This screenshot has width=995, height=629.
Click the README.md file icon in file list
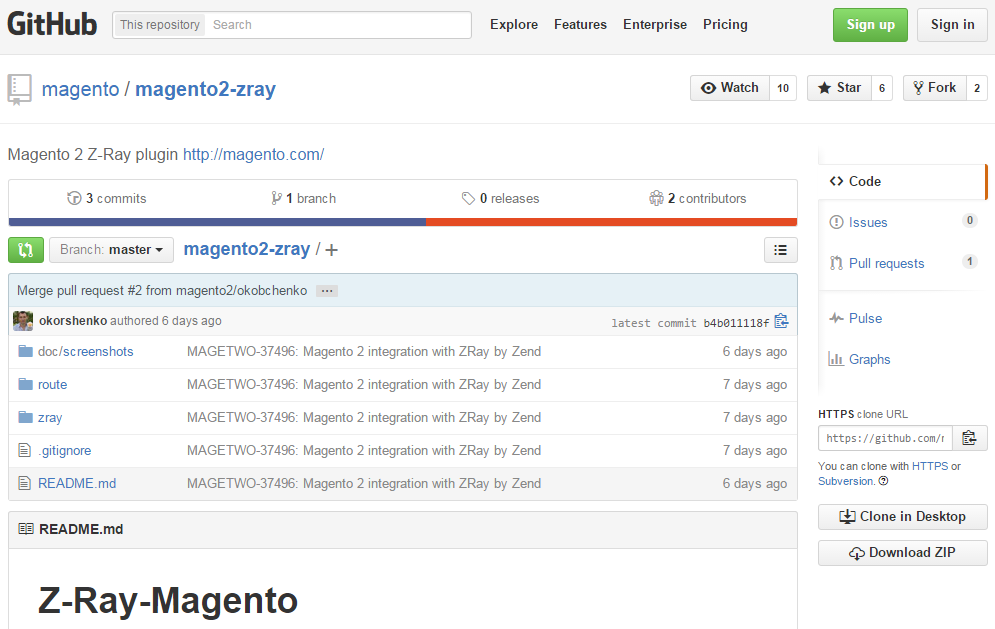tap(25, 484)
